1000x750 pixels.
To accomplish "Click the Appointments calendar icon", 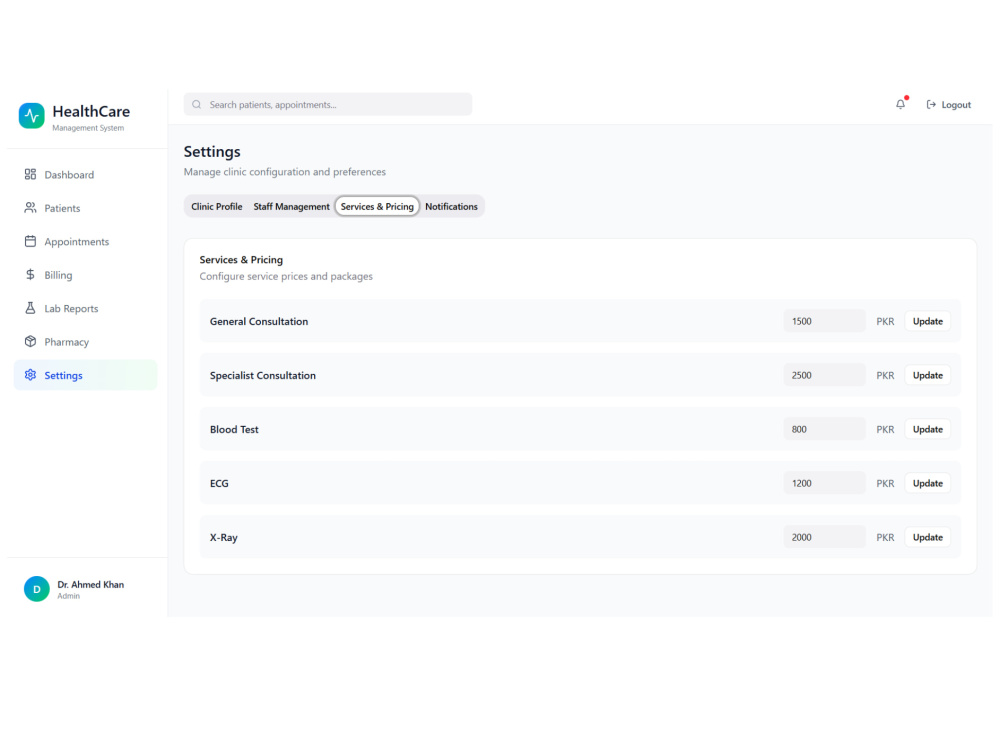I will [x=30, y=241].
